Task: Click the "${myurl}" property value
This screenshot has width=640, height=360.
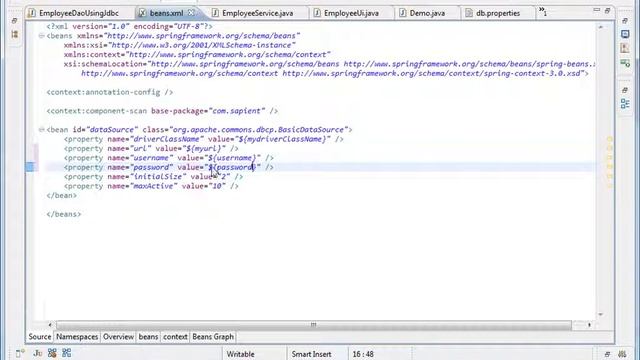Action: [204, 149]
